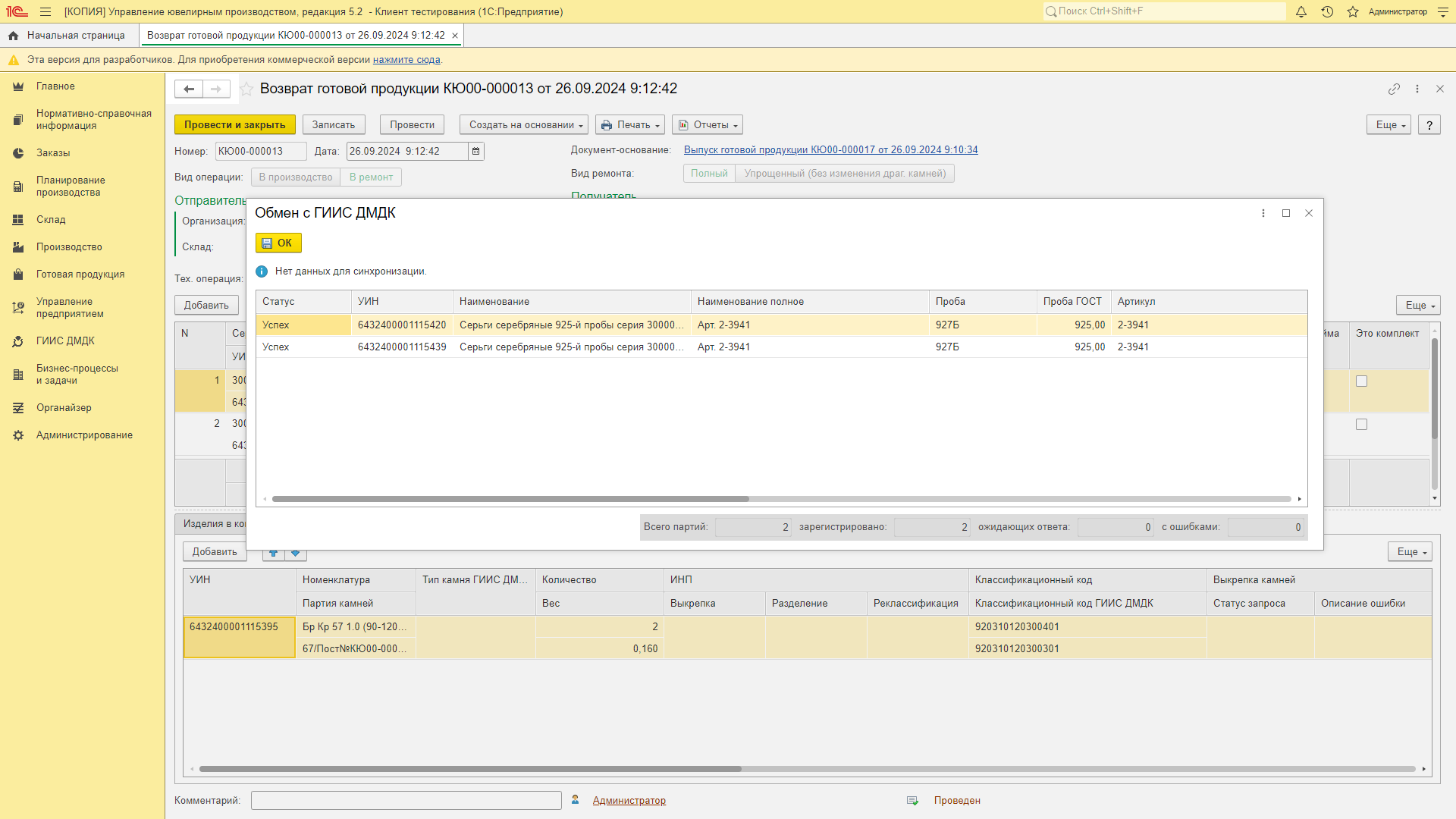
Task: Open the help question mark button
Action: pyautogui.click(x=1429, y=125)
